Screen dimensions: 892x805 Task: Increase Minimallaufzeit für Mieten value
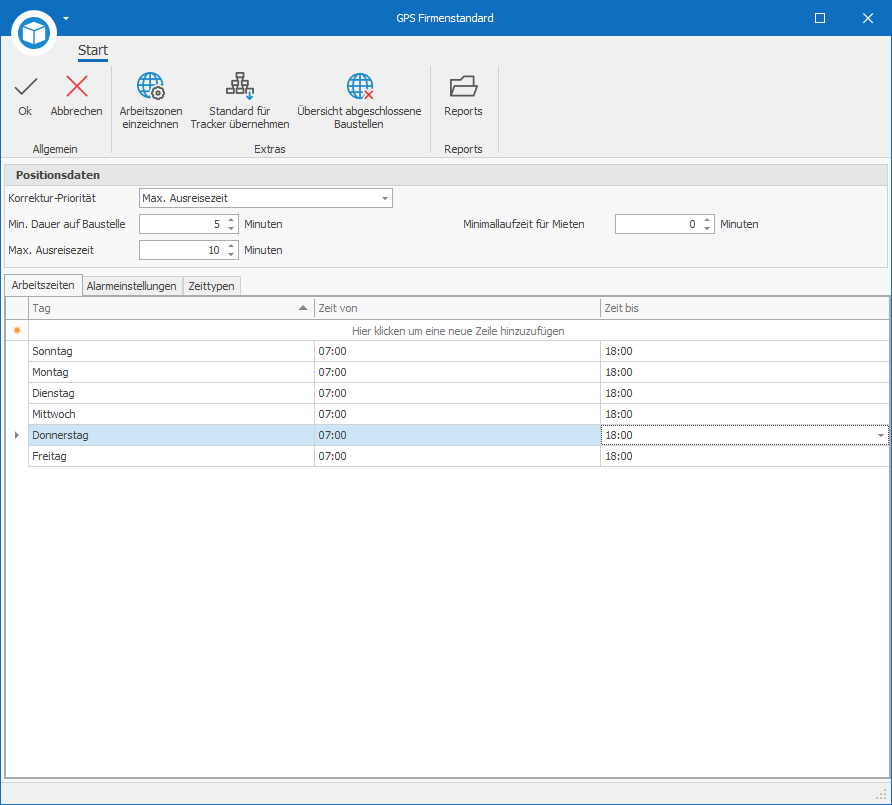tap(707, 220)
